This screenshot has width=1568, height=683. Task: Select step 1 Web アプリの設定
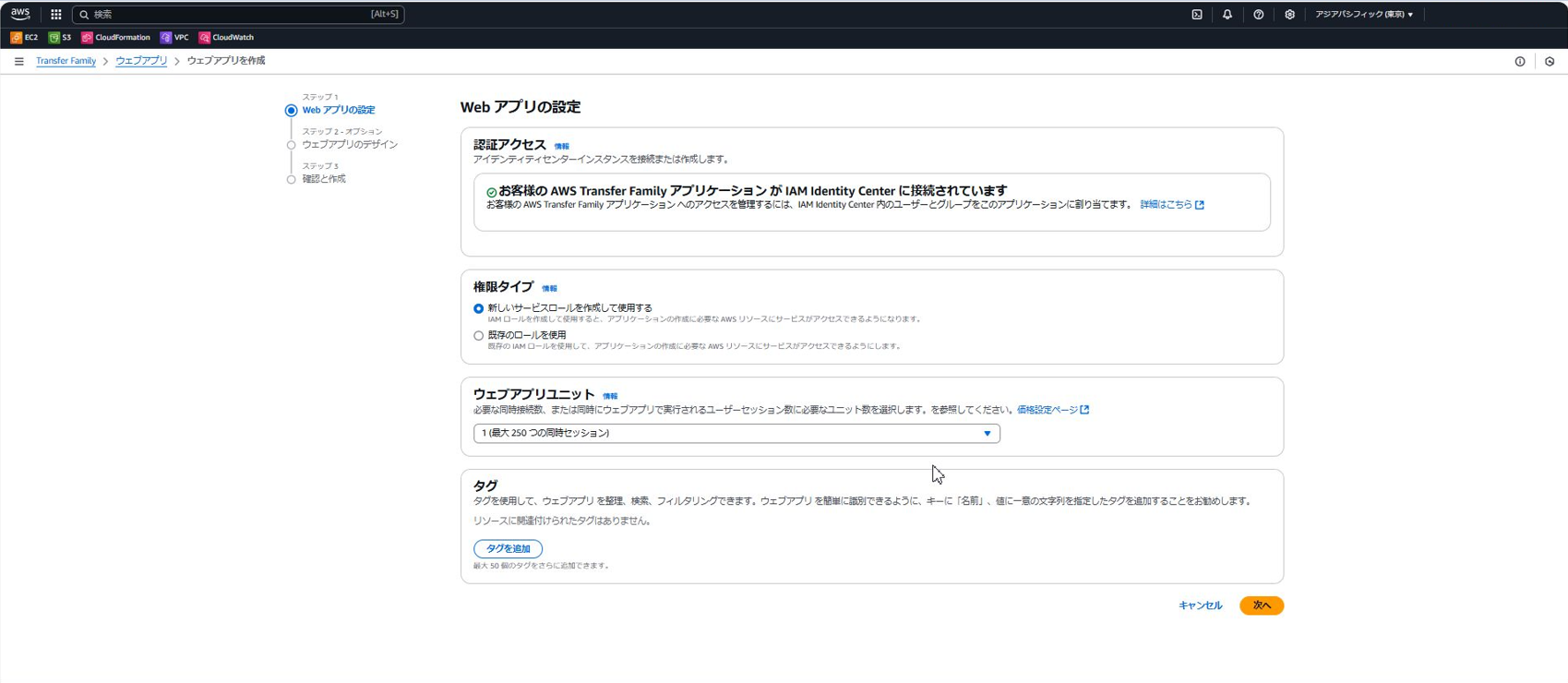tap(338, 110)
